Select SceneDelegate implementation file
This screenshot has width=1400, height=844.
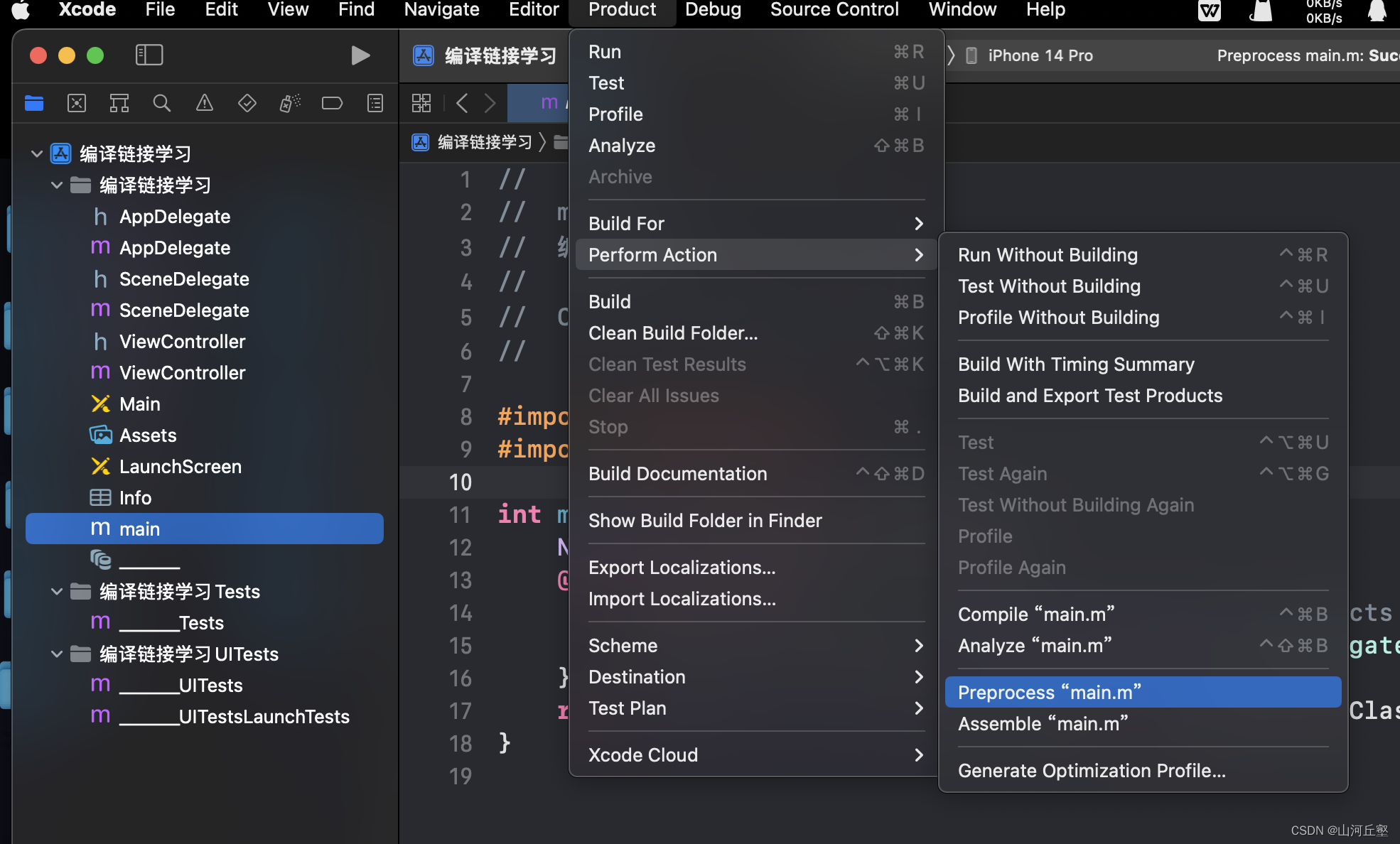pyautogui.click(x=205, y=310)
